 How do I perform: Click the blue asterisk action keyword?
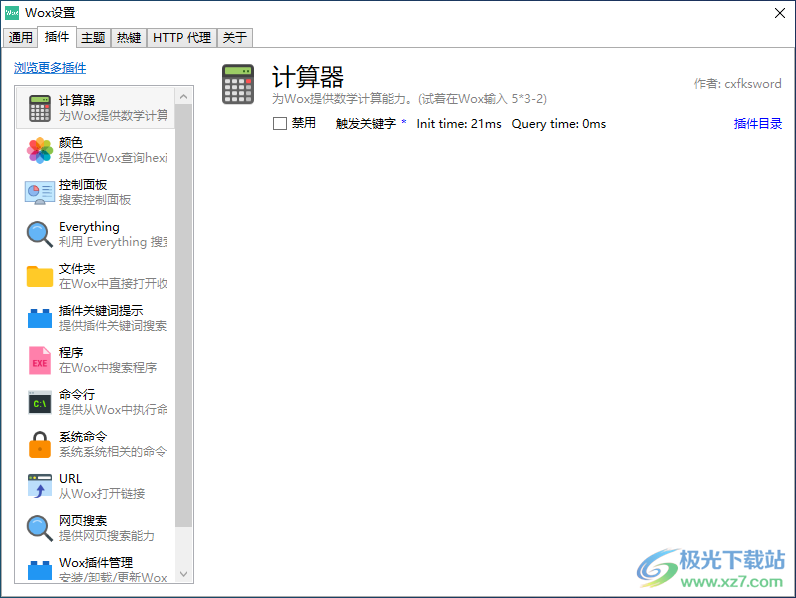[404, 122]
